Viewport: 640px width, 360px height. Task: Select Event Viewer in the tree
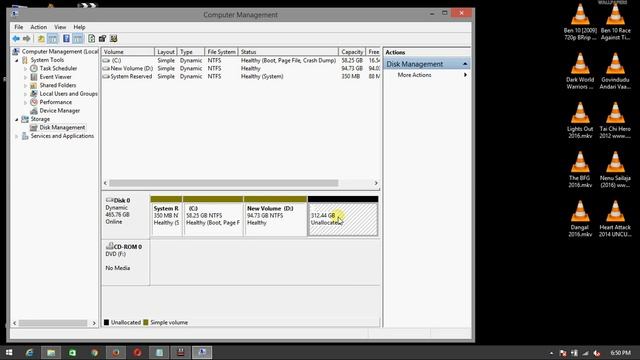click(56, 77)
